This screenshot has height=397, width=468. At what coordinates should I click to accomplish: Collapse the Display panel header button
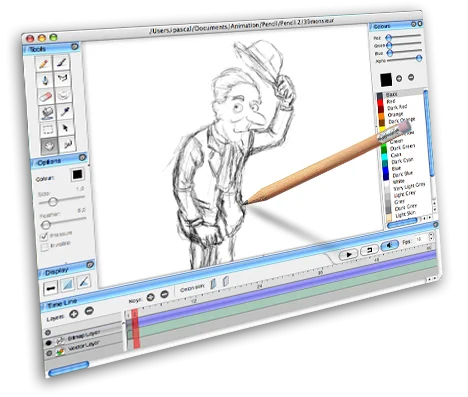point(90,265)
